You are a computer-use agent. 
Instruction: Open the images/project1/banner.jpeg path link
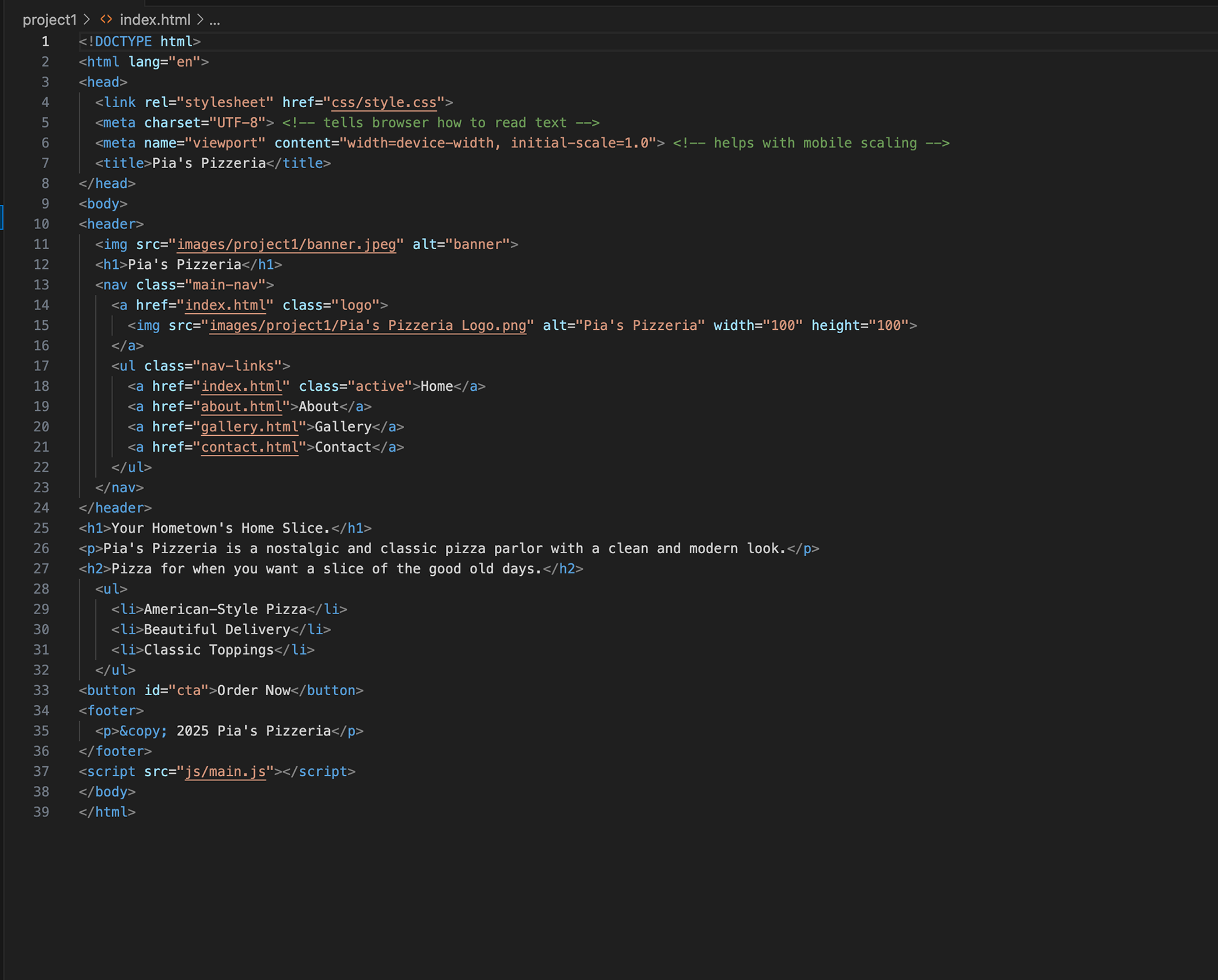(286, 244)
